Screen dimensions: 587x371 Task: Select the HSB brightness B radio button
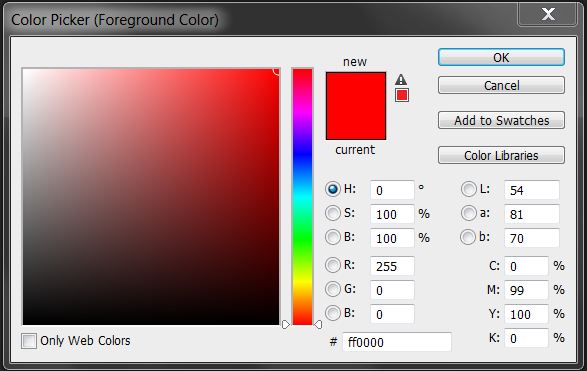point(332,237)
